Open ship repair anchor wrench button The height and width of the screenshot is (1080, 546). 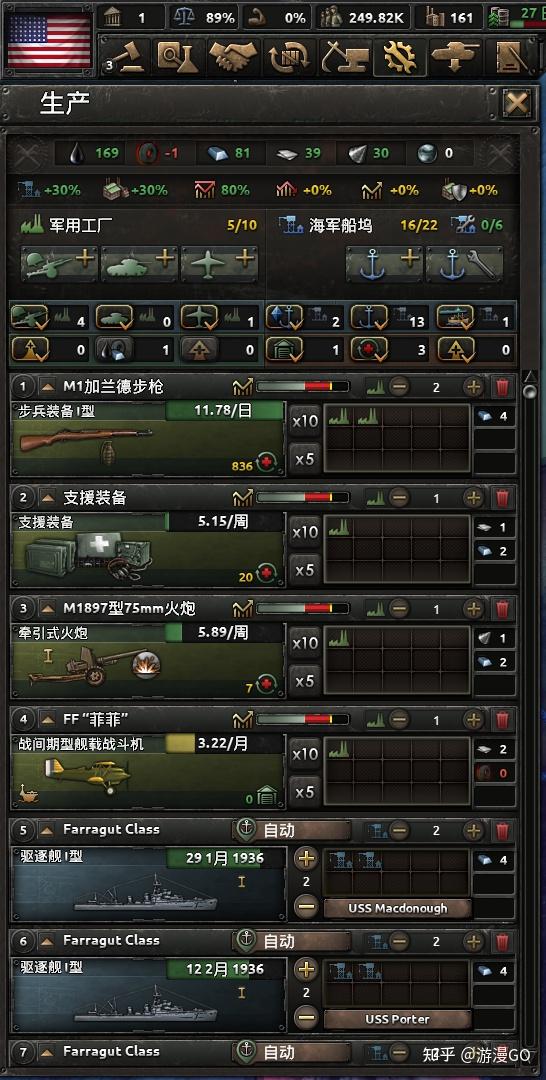(464, 264)
